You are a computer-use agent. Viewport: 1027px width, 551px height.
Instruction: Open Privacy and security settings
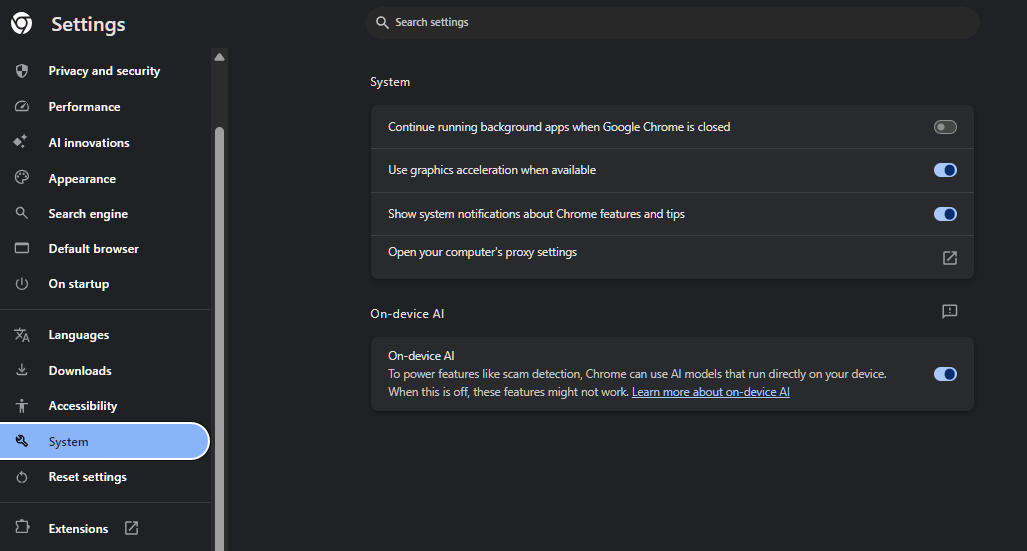coord(105,71)
